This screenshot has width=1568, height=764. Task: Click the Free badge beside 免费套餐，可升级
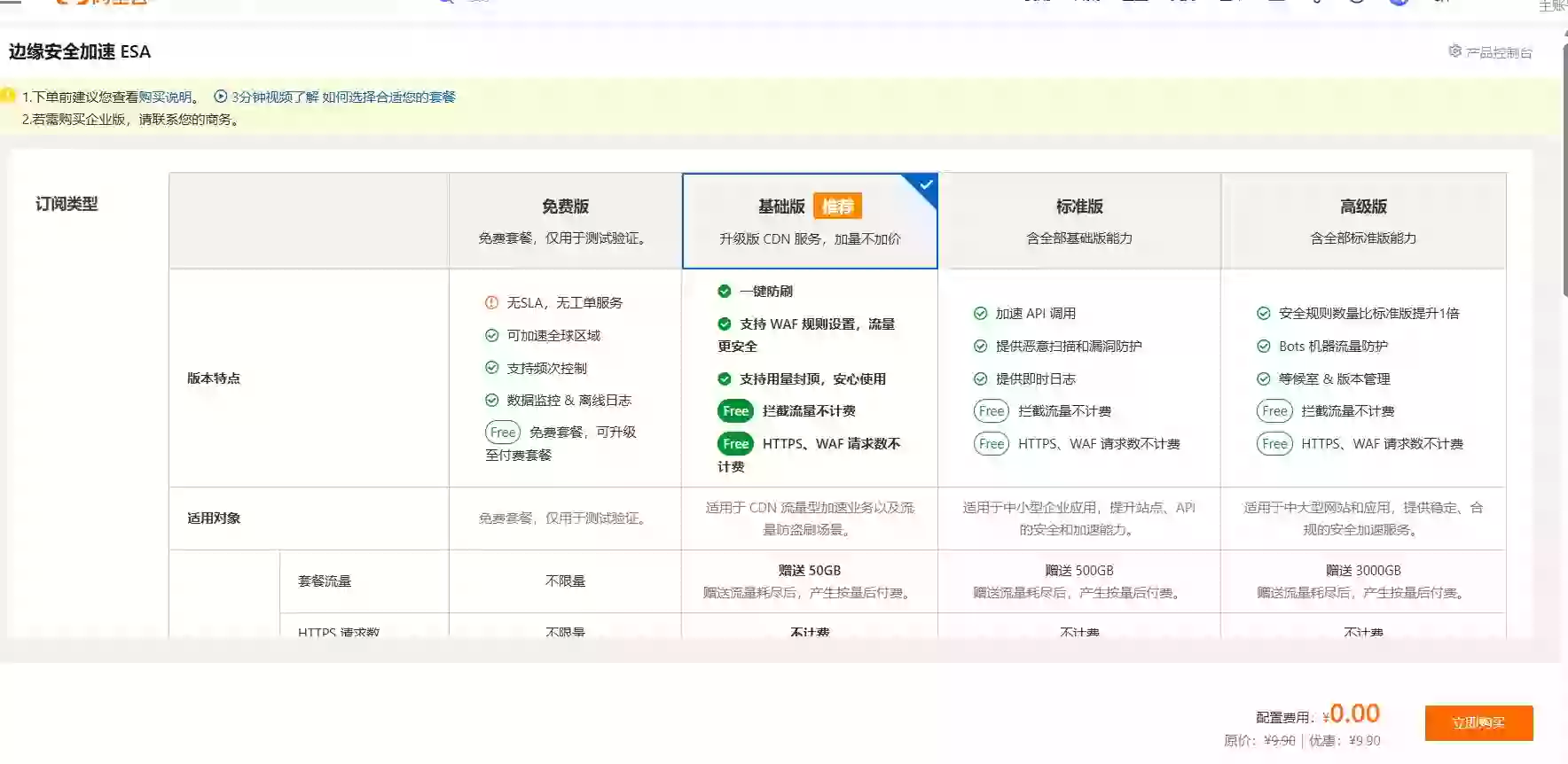point(503,433)
